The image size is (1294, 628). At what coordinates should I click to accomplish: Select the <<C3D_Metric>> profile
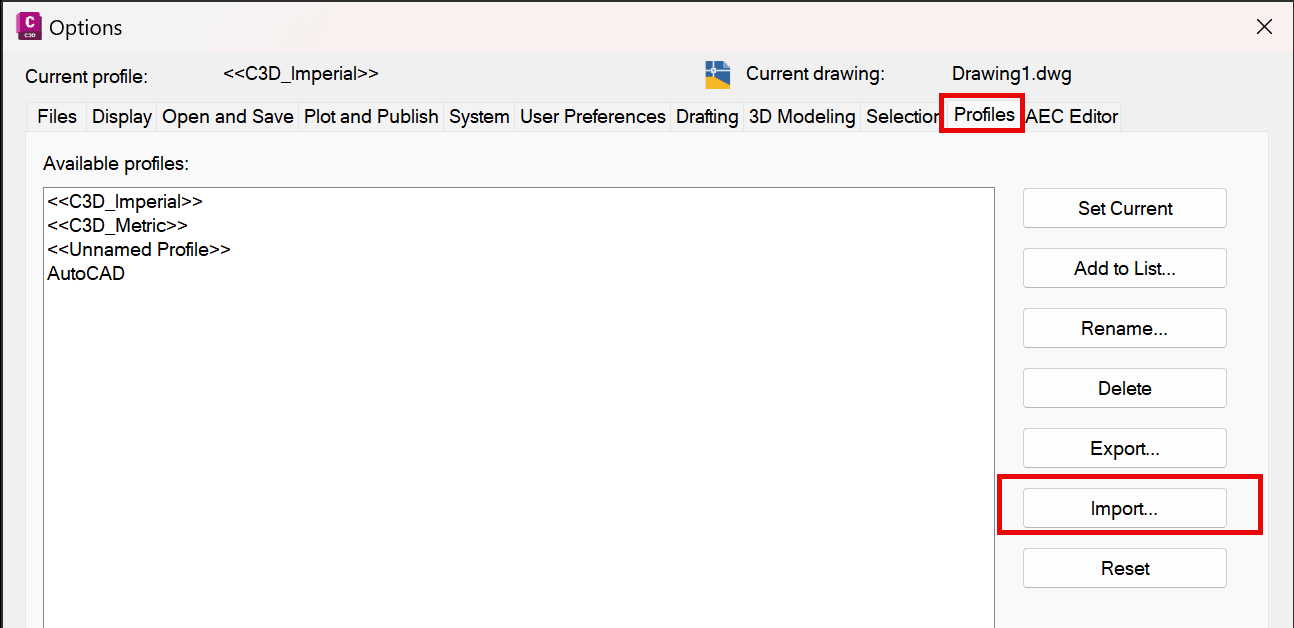[x=117, y=225]
